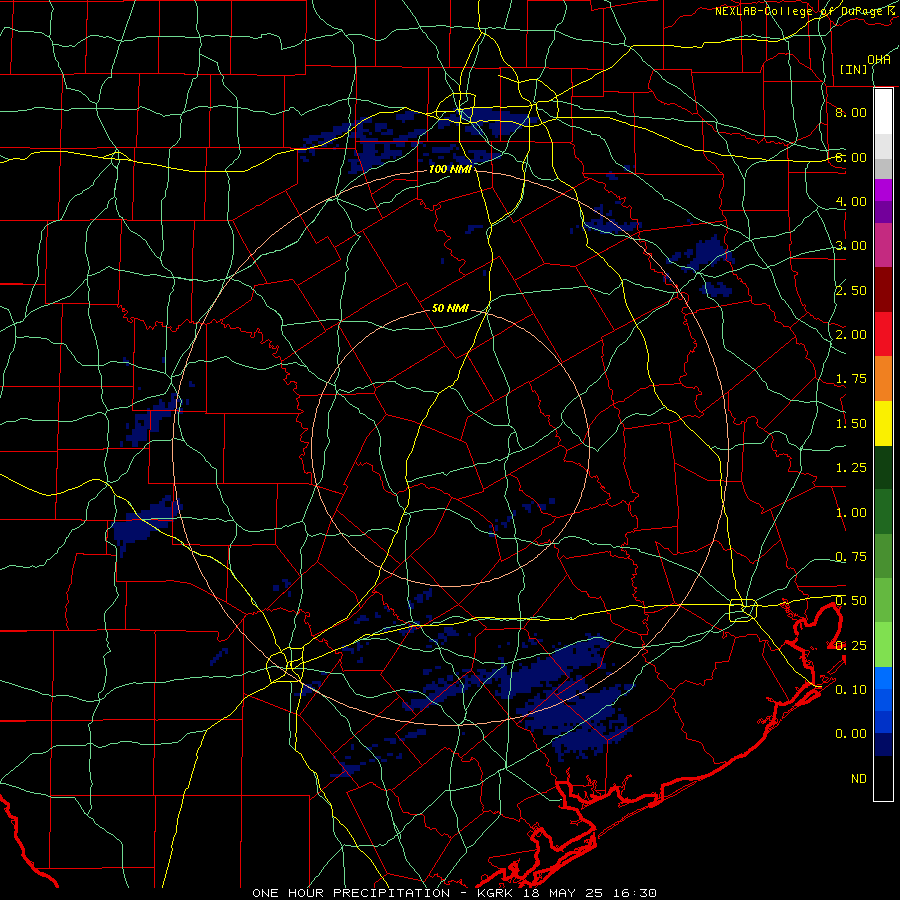The width and height of the screenshot is (900, 900).
Task: Click the ND legend label
Action: pos(859,779)
